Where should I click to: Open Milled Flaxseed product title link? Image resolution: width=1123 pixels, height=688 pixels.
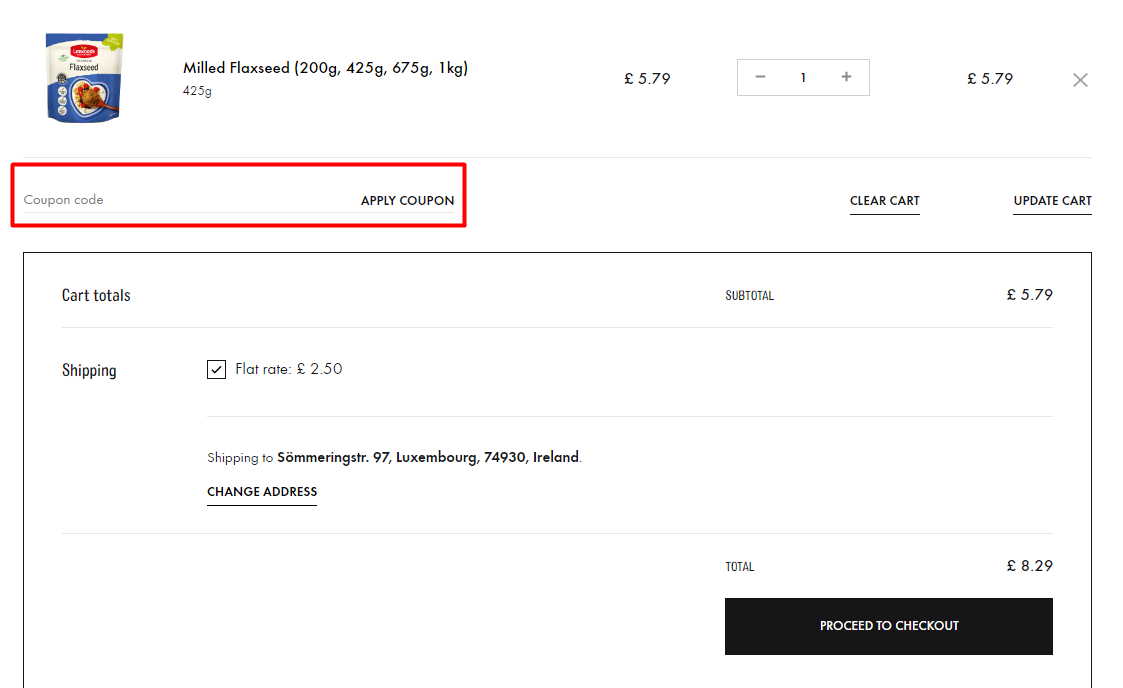point(325,68)
